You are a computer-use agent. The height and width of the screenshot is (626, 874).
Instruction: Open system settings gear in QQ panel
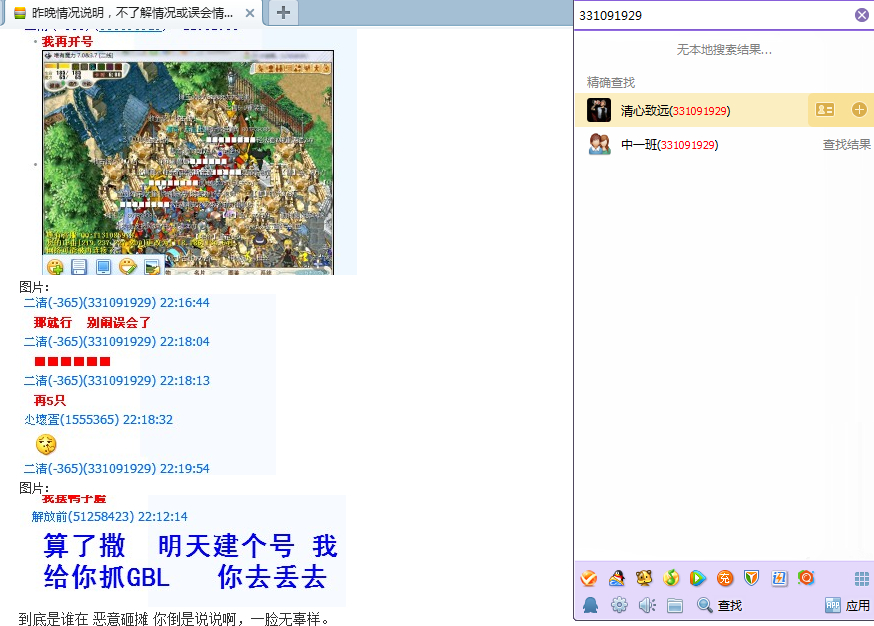[619, 605]
